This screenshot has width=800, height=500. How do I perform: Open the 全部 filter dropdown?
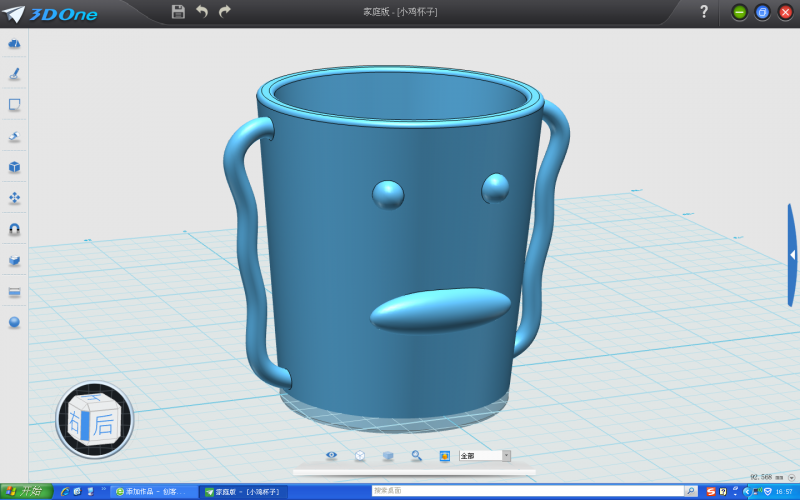485,456
